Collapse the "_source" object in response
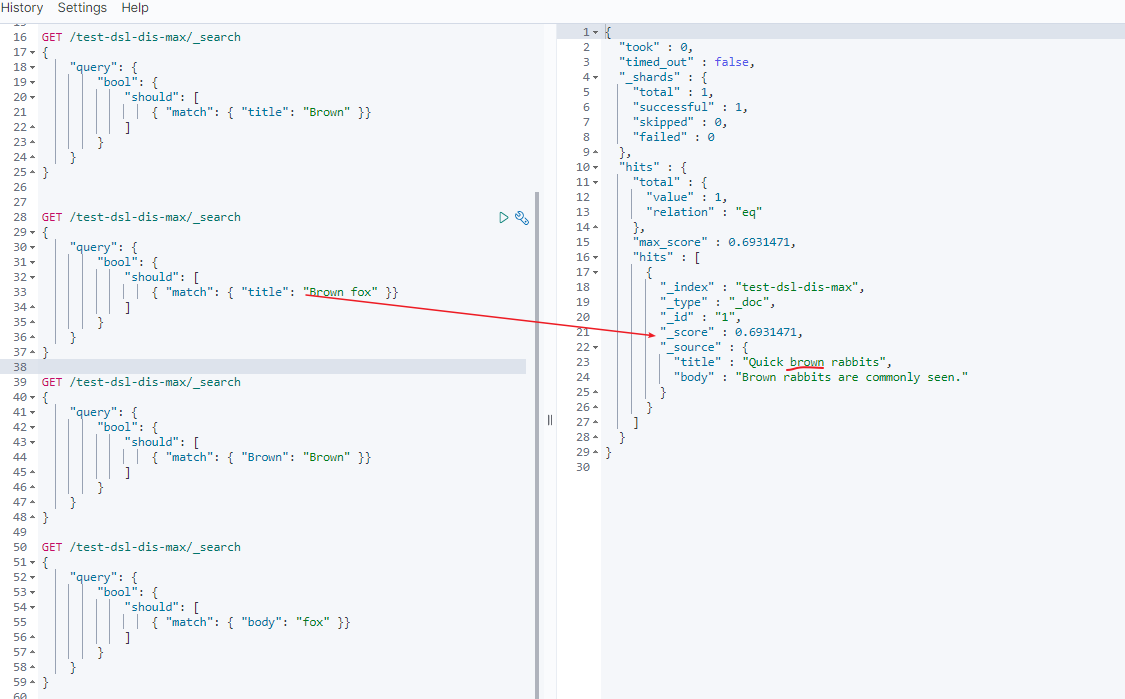 [x=597, y=347]
